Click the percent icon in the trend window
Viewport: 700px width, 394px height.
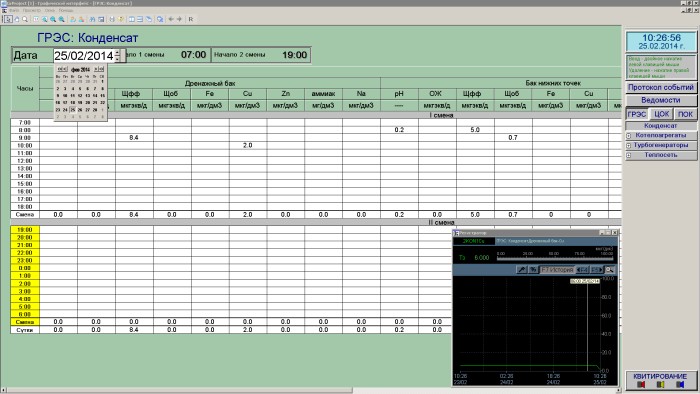click(x=533, y=270)
